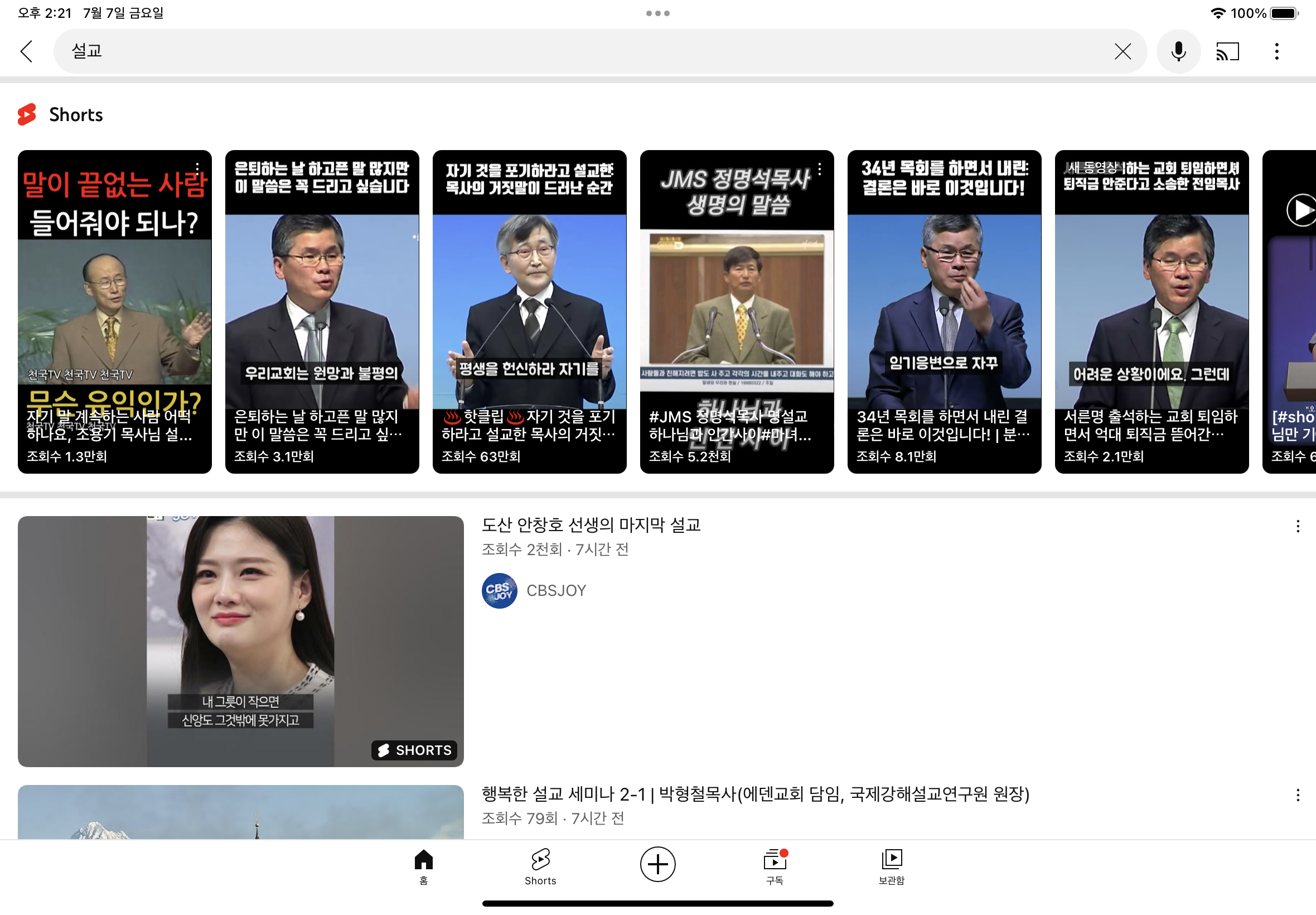Screen dimensions: 1316x915
Task: Open more options for 행복한 설교 세미나 2-1
Action: coord(1298,794)
